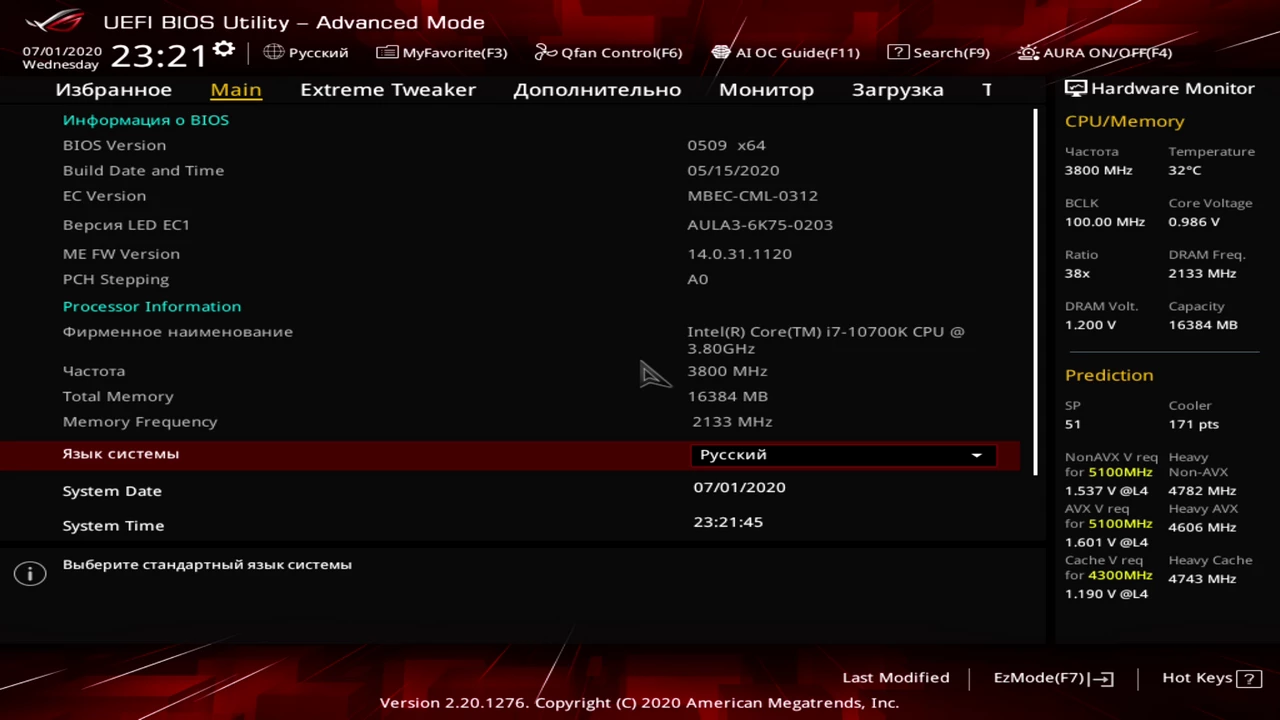Click the Last Modified button
This screenshot has width=1280, height=720.
[896, 678]
